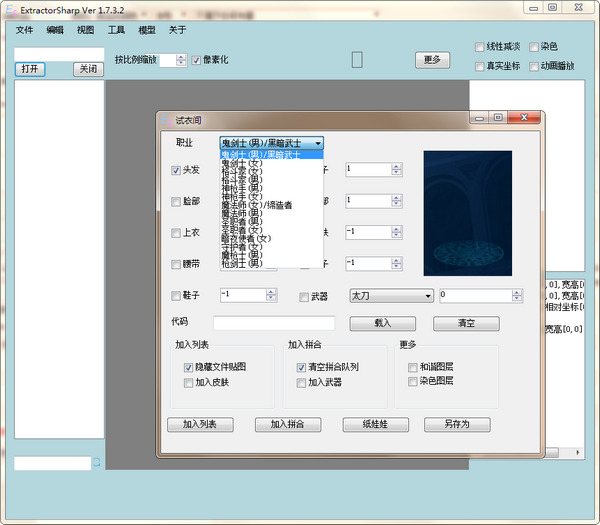Enable the 加入皮肤 checkbox
The height and width of the screenshot is (525, 600).
tap(188, 383)
